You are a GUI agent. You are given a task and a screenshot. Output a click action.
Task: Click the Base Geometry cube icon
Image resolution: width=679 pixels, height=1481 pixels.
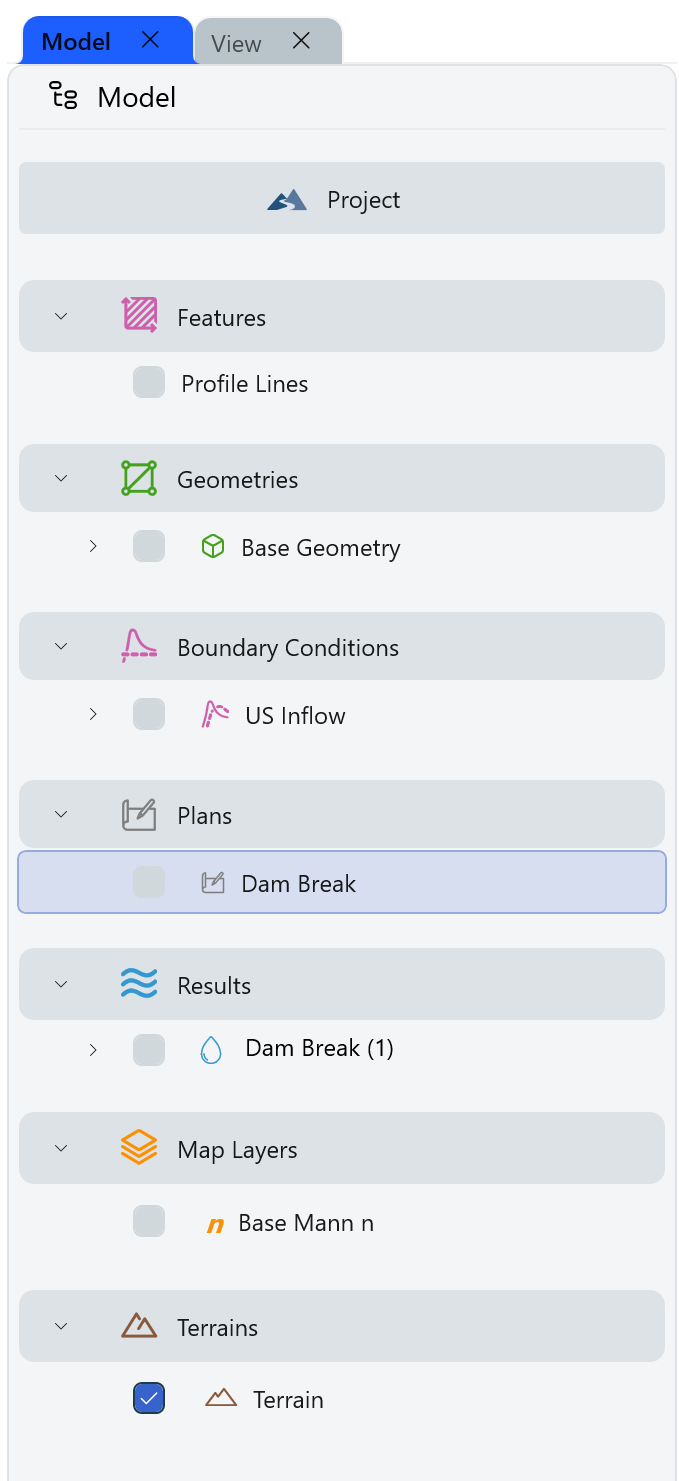click(213, 547)
